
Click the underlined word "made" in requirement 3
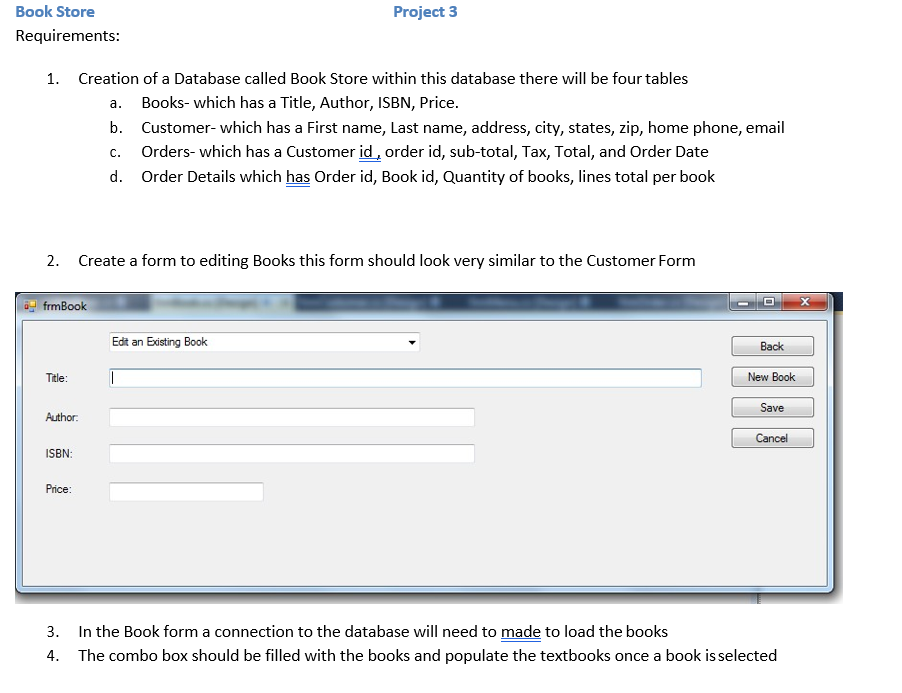point(520,631)
